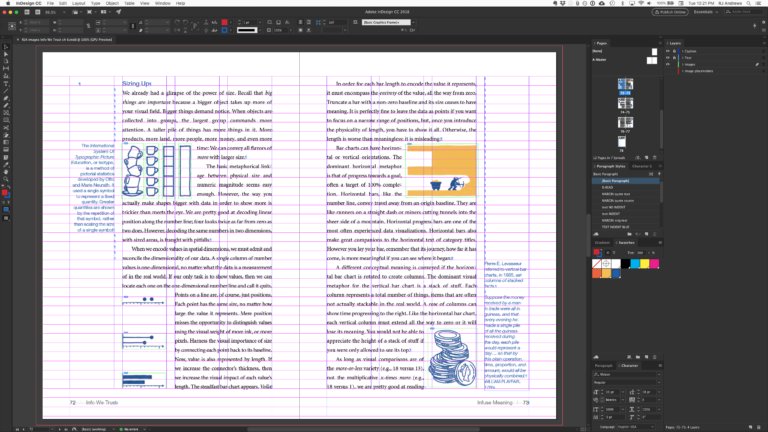Viewport: 768px width, 432px height.
Task: Unlock the Text layer
Action: coord(674,58)
